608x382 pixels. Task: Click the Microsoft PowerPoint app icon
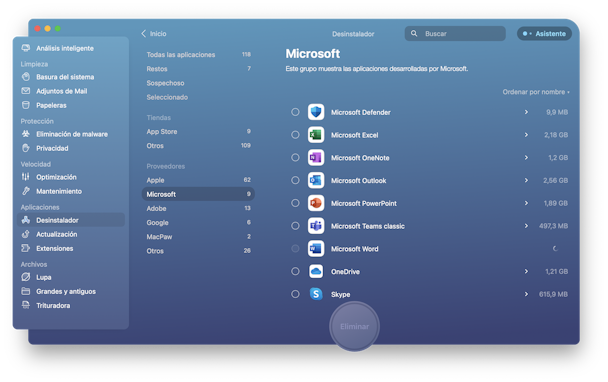tap(316, 203)
